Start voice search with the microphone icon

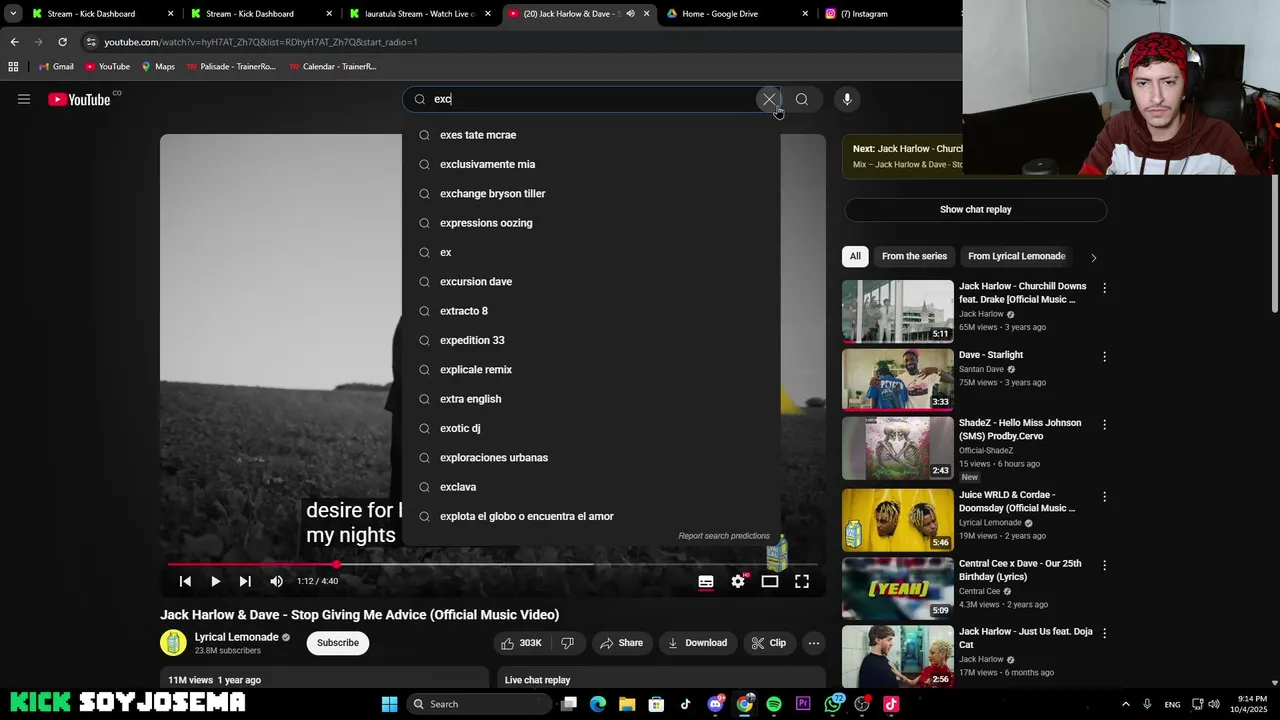847,99
